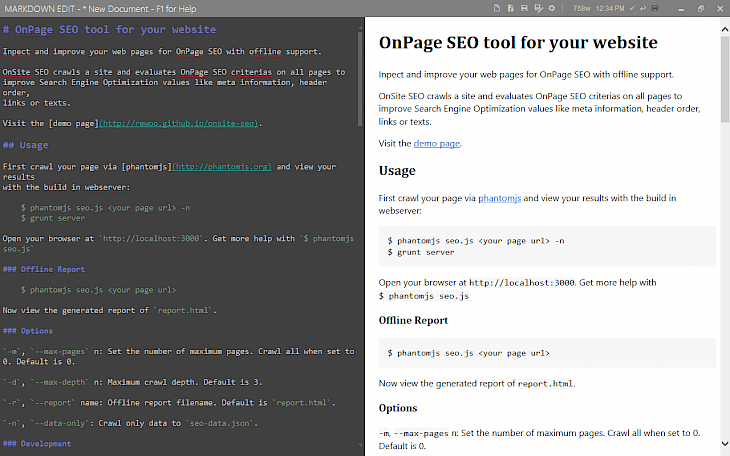730x456 pixels.
Task: Click window title 'MARKDOWN EDIT - * New Document'
Action: (100, 9)
